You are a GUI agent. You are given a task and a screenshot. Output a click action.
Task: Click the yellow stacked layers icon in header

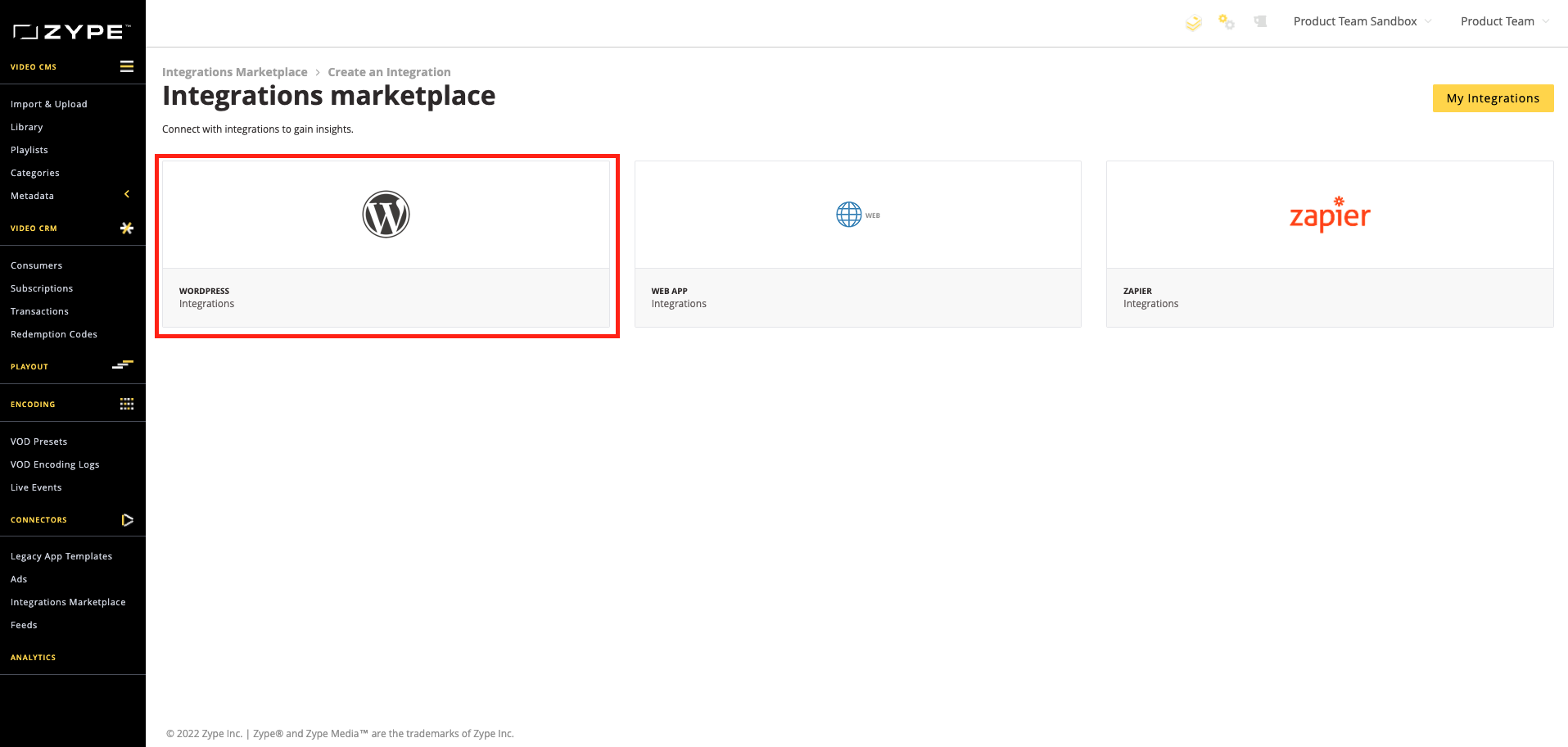pyautogui.click(x=1194, y=23)
